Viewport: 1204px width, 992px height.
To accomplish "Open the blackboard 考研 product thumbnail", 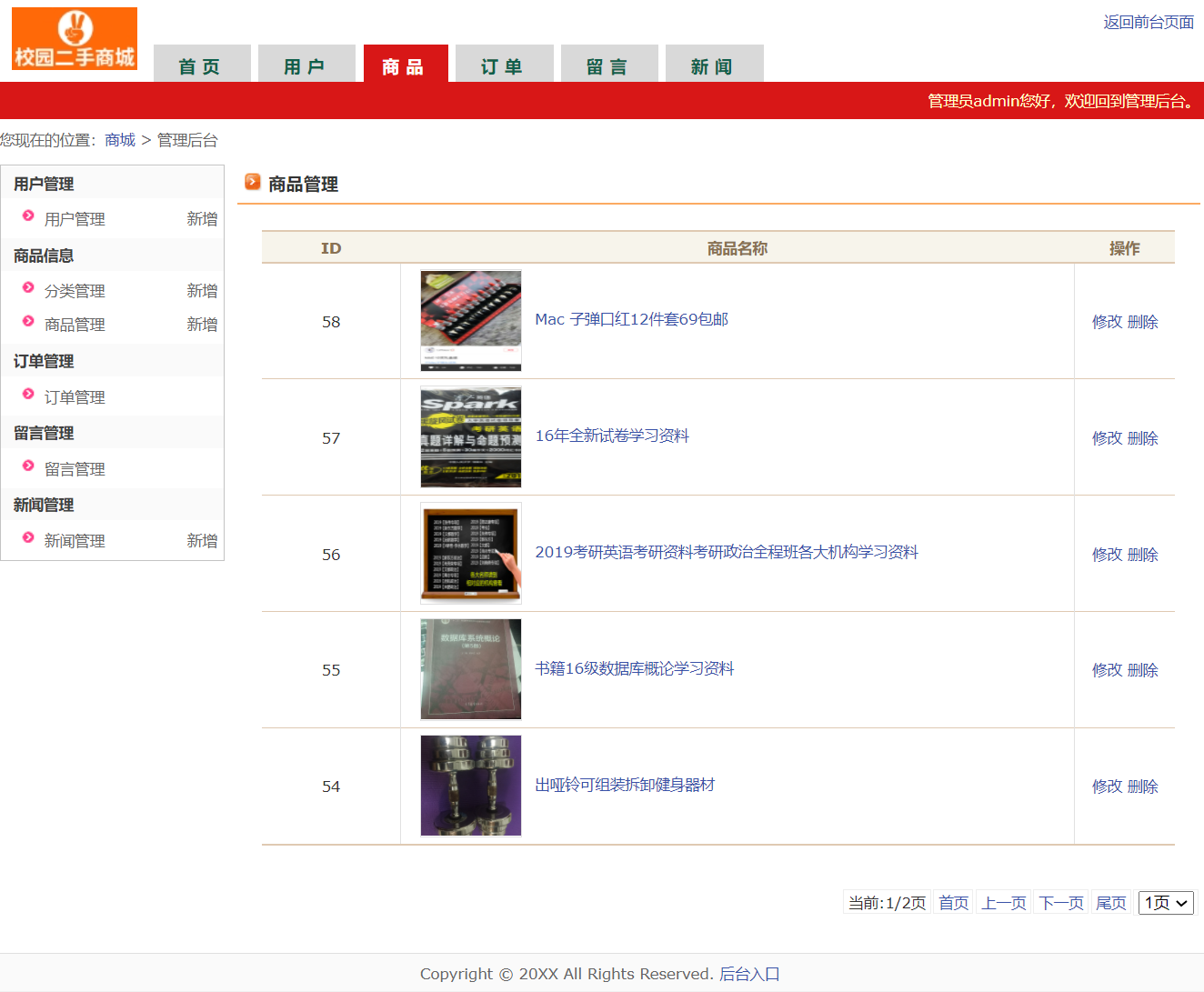I will (471, 553).
